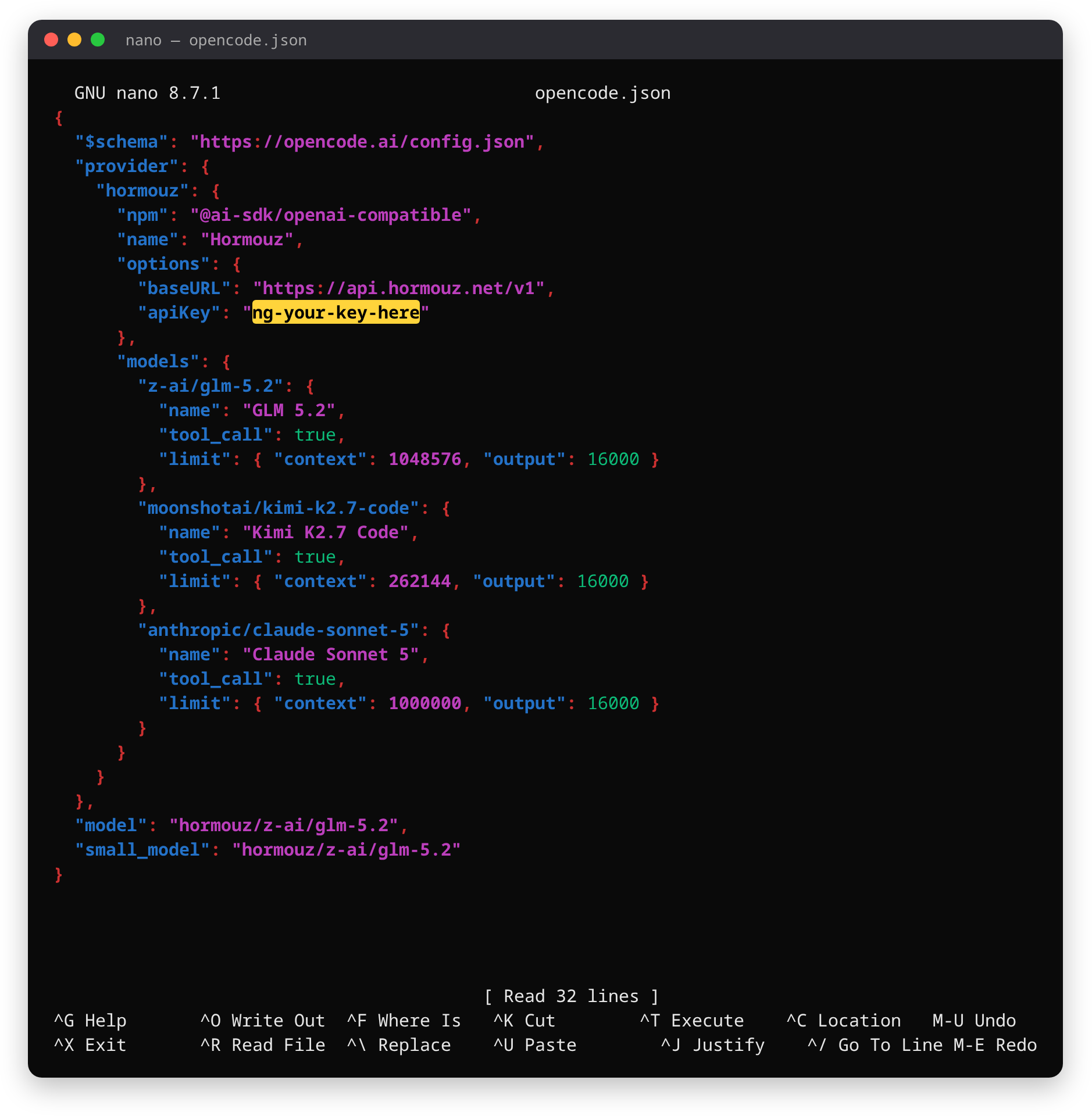Click the M-E Redo shortcut

[995, 1045]
